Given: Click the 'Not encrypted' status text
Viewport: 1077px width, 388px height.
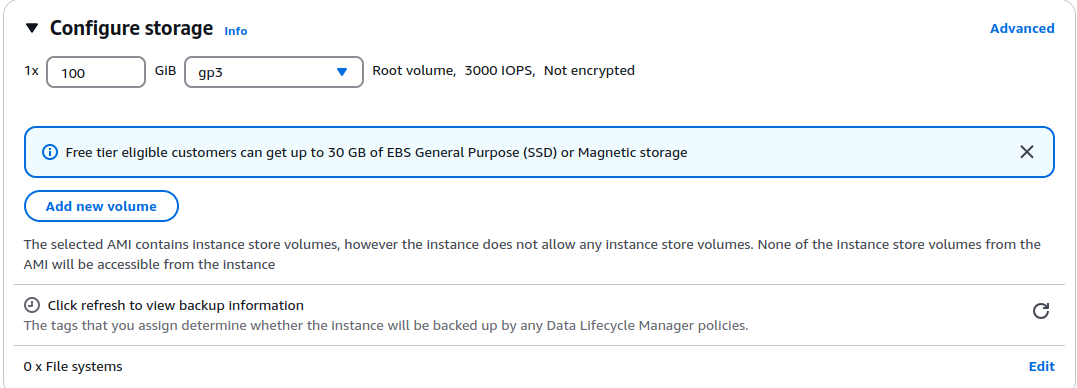Looking at the screenshot, I should click(589, 70).
